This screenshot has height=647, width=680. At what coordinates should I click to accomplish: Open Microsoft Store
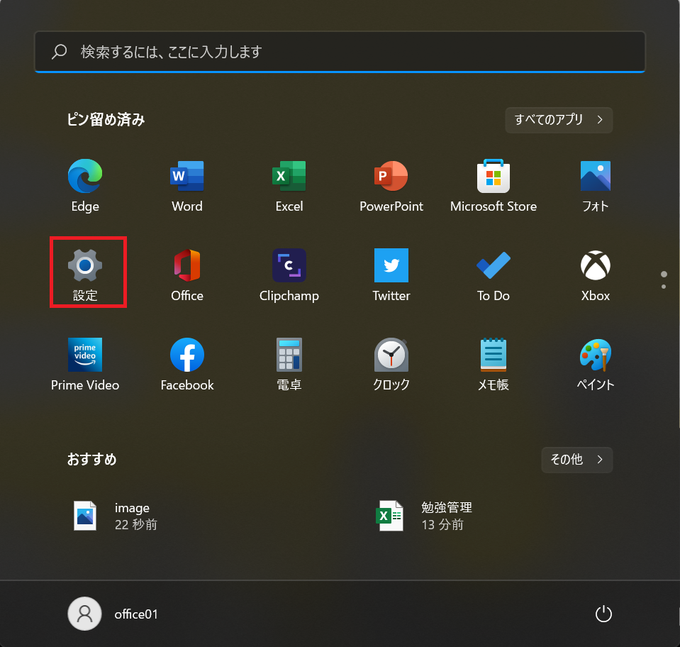494,185
